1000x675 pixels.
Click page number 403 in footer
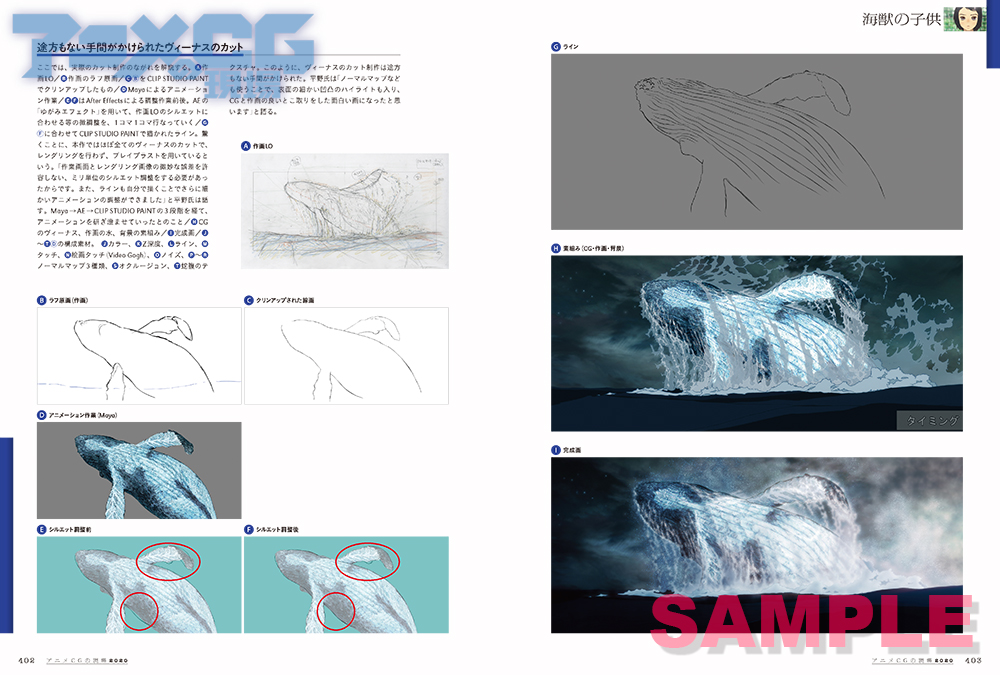point(974,660)
